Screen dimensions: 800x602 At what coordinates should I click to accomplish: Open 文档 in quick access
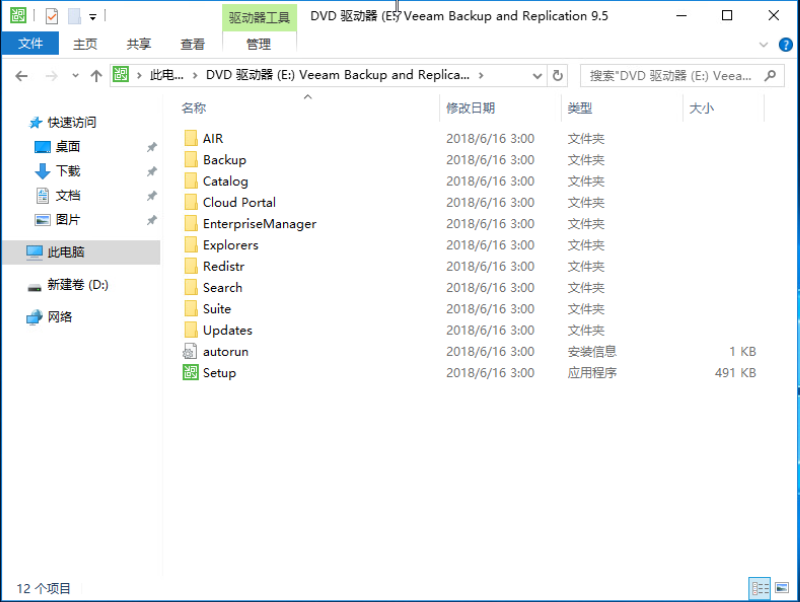[67, 195]
